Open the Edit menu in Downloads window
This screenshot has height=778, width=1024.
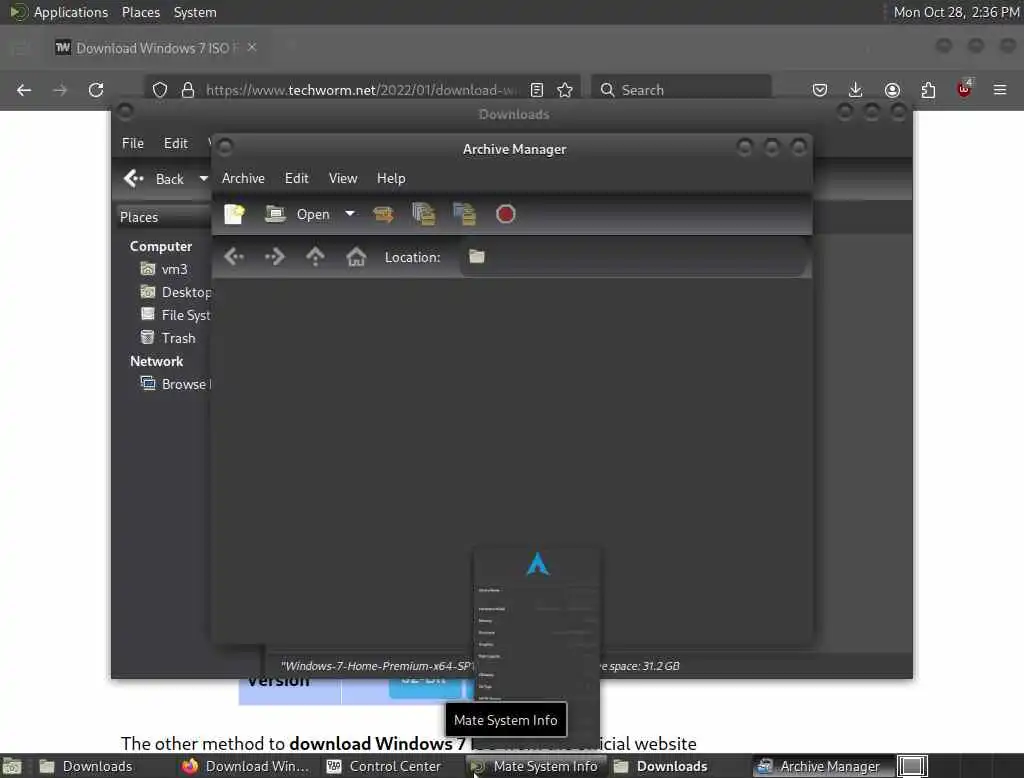pyautogui.click(x=176, y=143)
